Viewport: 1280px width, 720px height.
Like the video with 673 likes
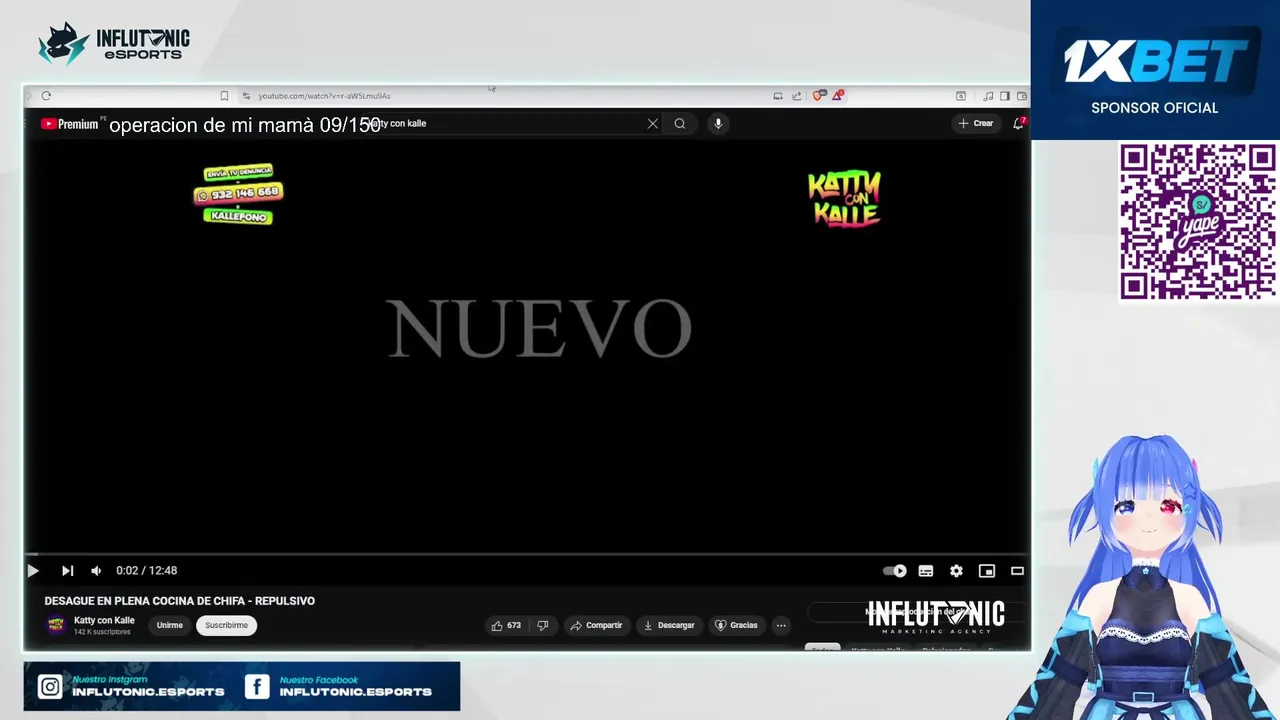pos(505,626)
